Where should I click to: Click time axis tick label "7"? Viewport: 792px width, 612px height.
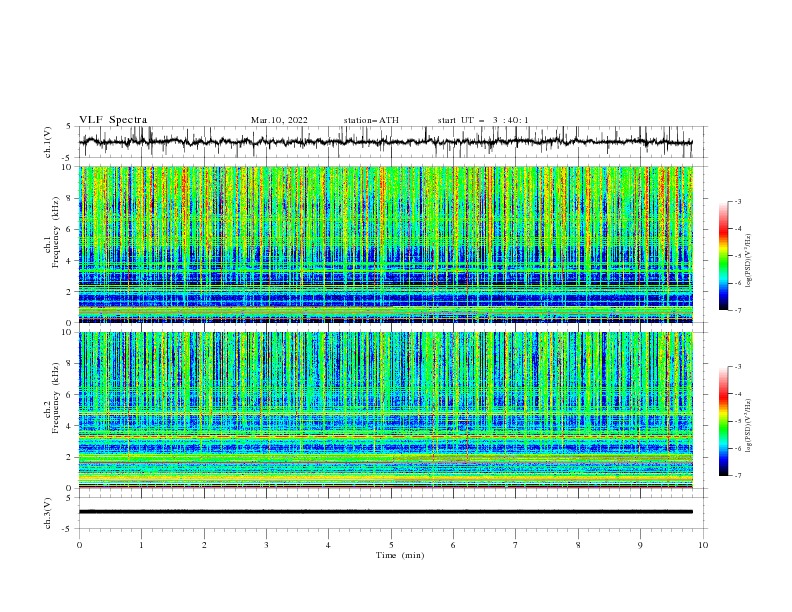click(516, 545)
